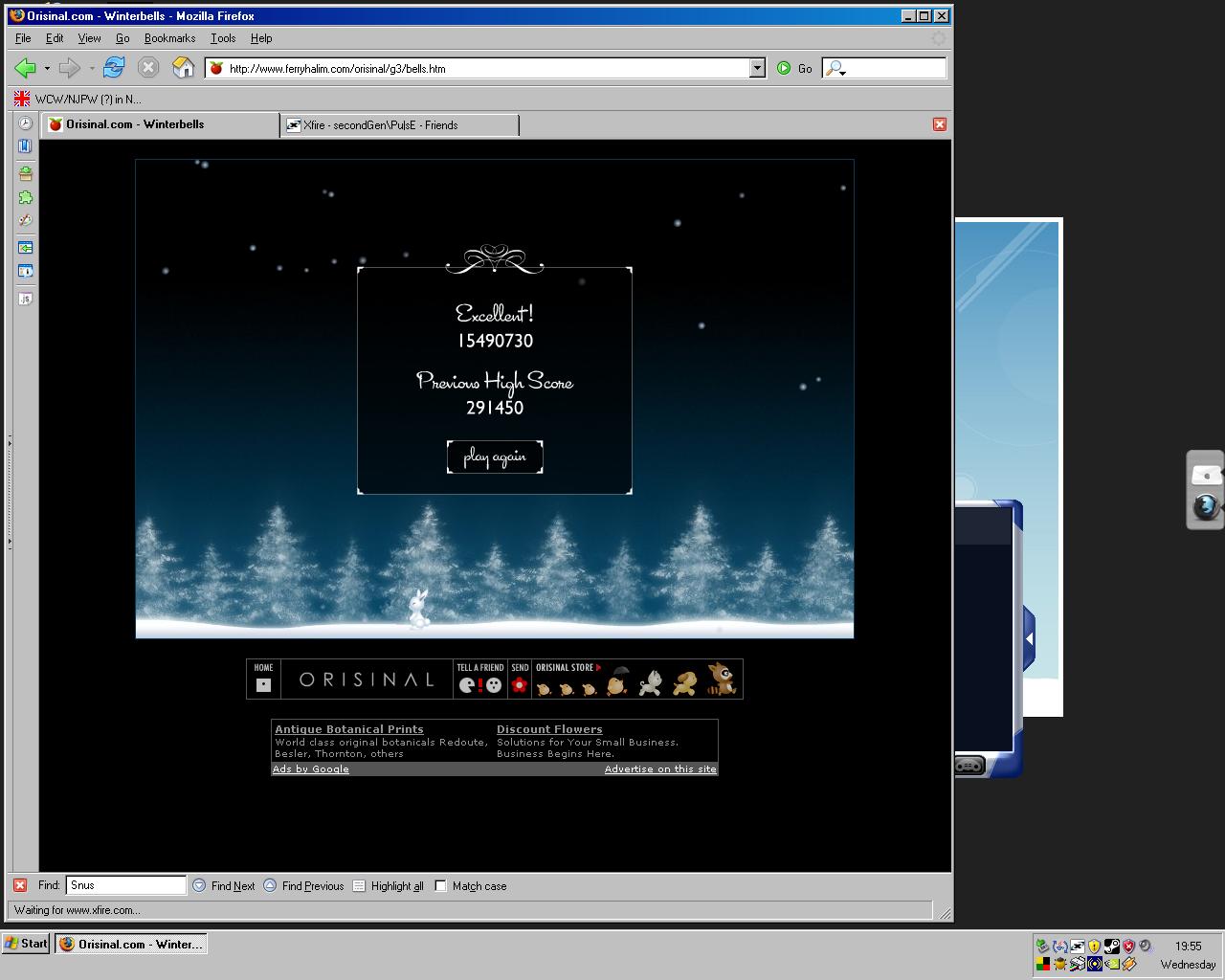Enable the Match case checkbox
Viewport: 1225px width, 980px height.
[440, 885]
